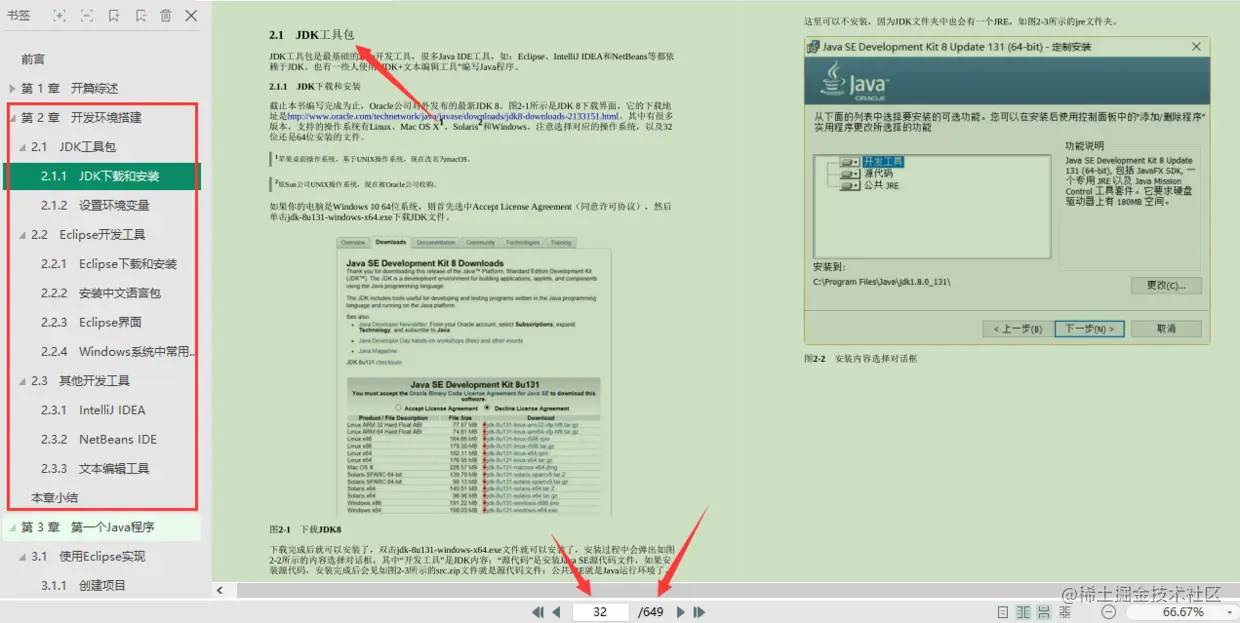
Task: Click the /649 total pages label
Action: point(651,612)
